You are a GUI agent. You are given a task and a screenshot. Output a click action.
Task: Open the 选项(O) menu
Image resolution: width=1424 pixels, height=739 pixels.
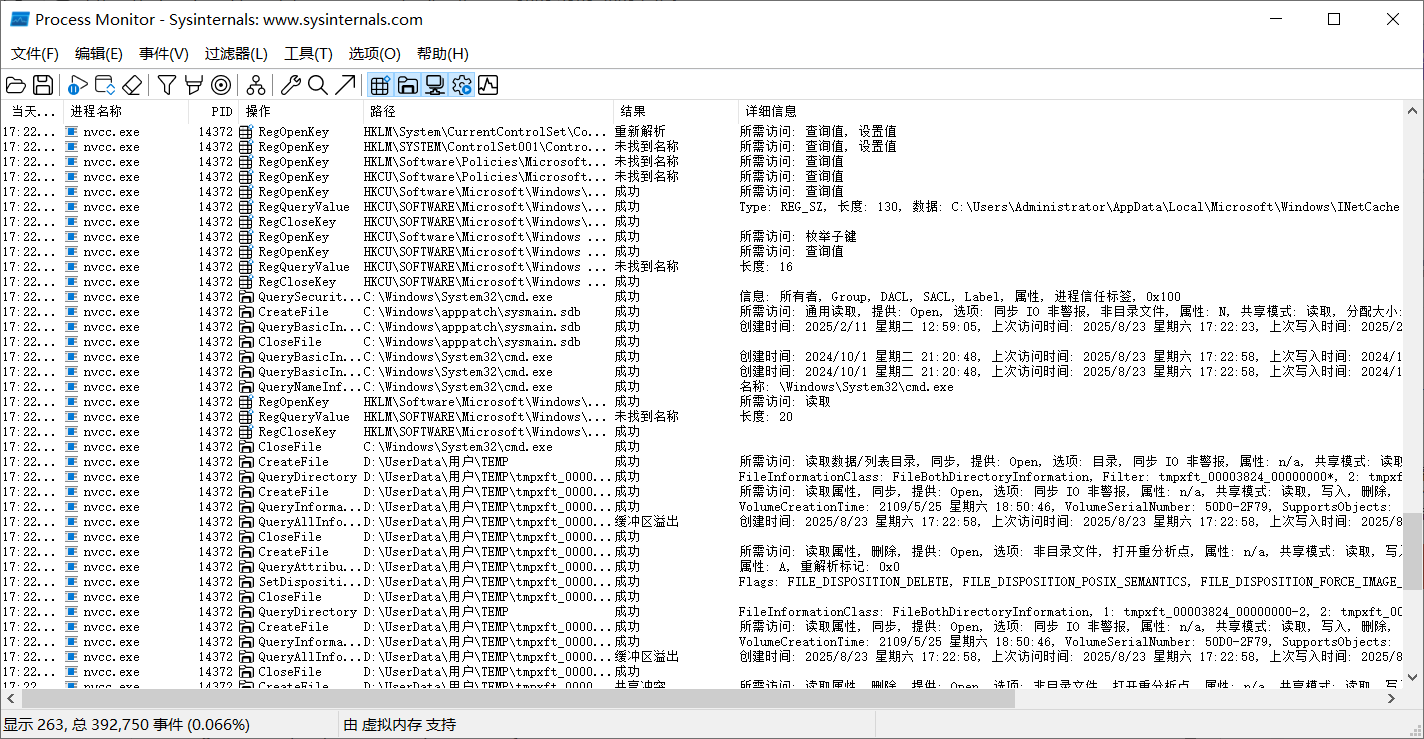coord(374,54)
